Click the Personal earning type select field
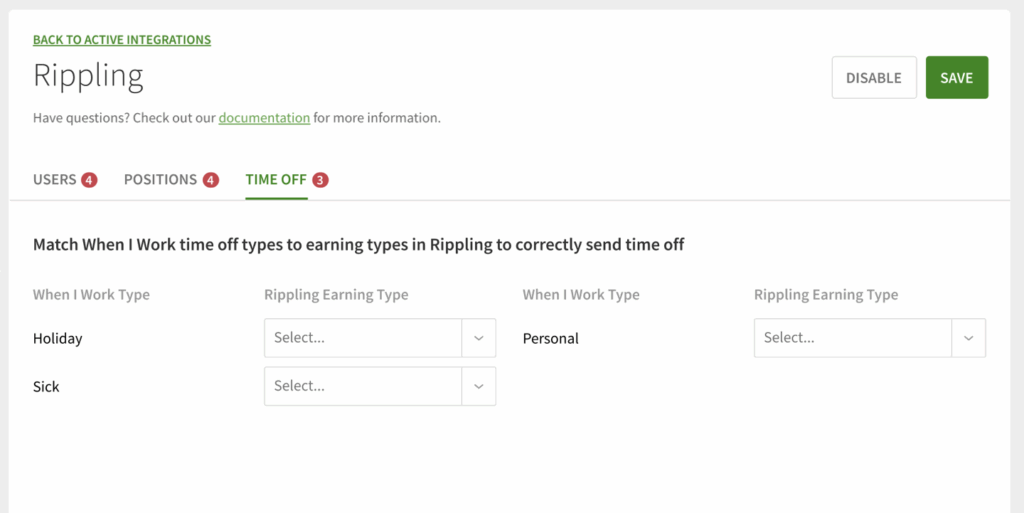 tap(852, 338)
